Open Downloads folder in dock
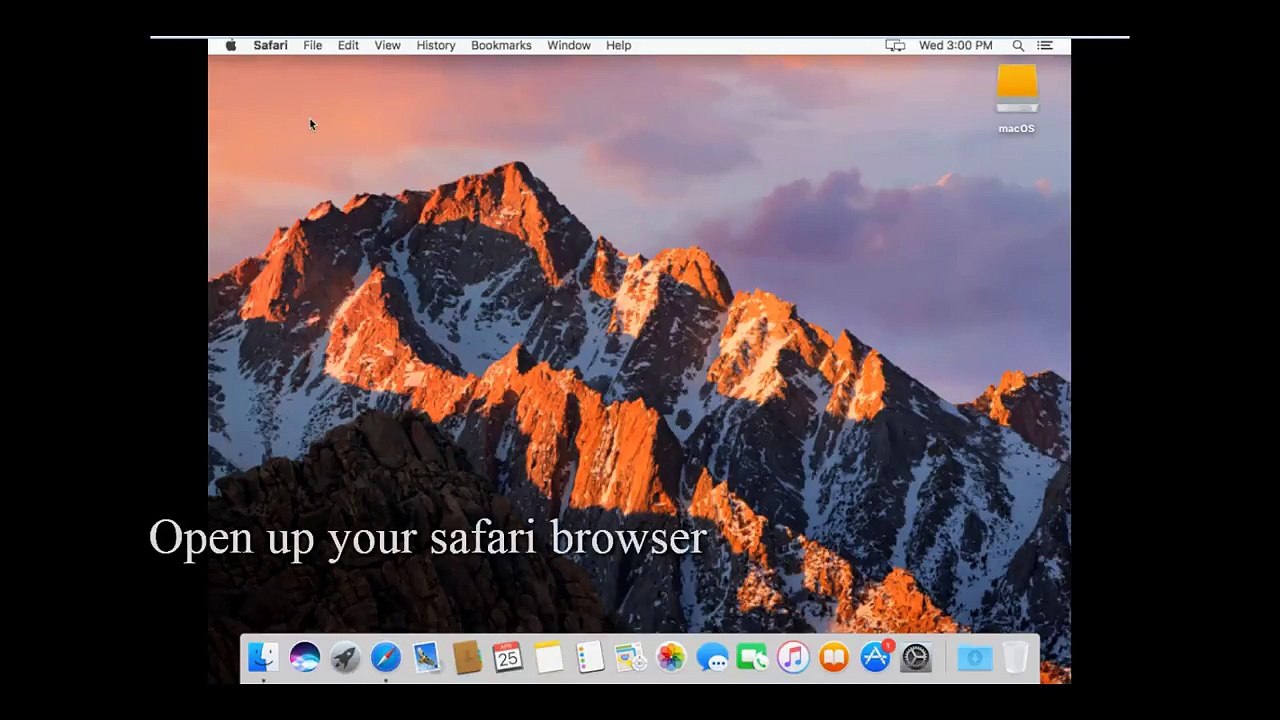 975,657
